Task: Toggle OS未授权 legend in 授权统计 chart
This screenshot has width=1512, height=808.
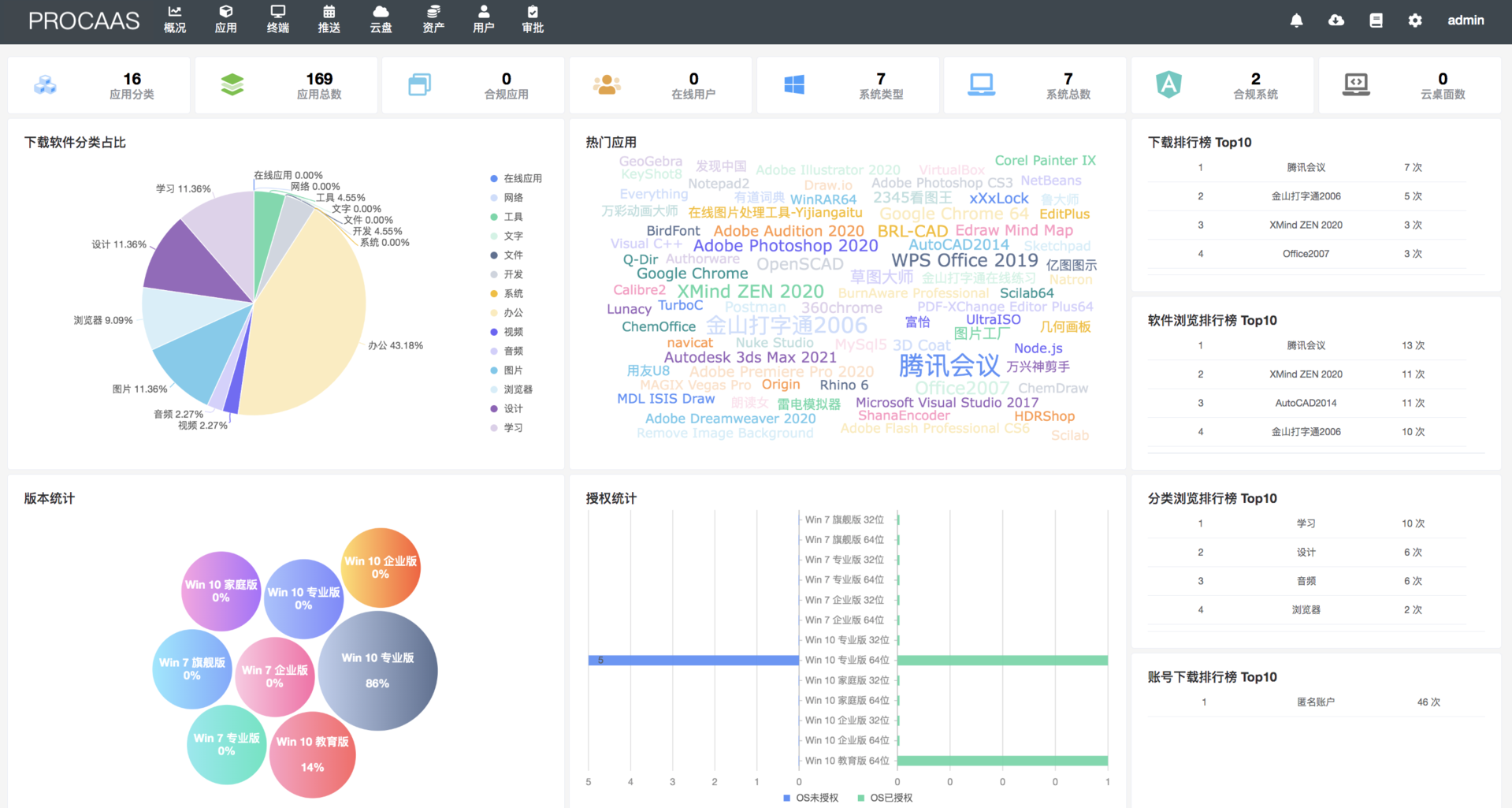Action: point(811,798)
